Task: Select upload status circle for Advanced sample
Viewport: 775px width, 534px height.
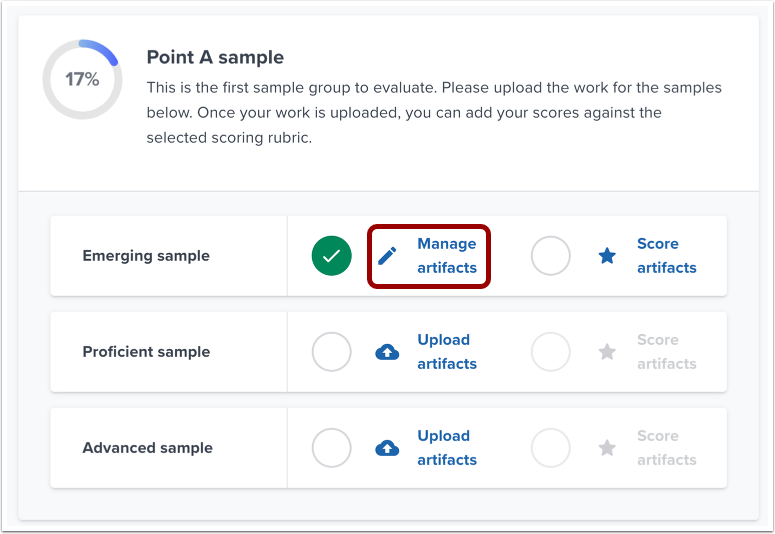Action: coord(332,448)
